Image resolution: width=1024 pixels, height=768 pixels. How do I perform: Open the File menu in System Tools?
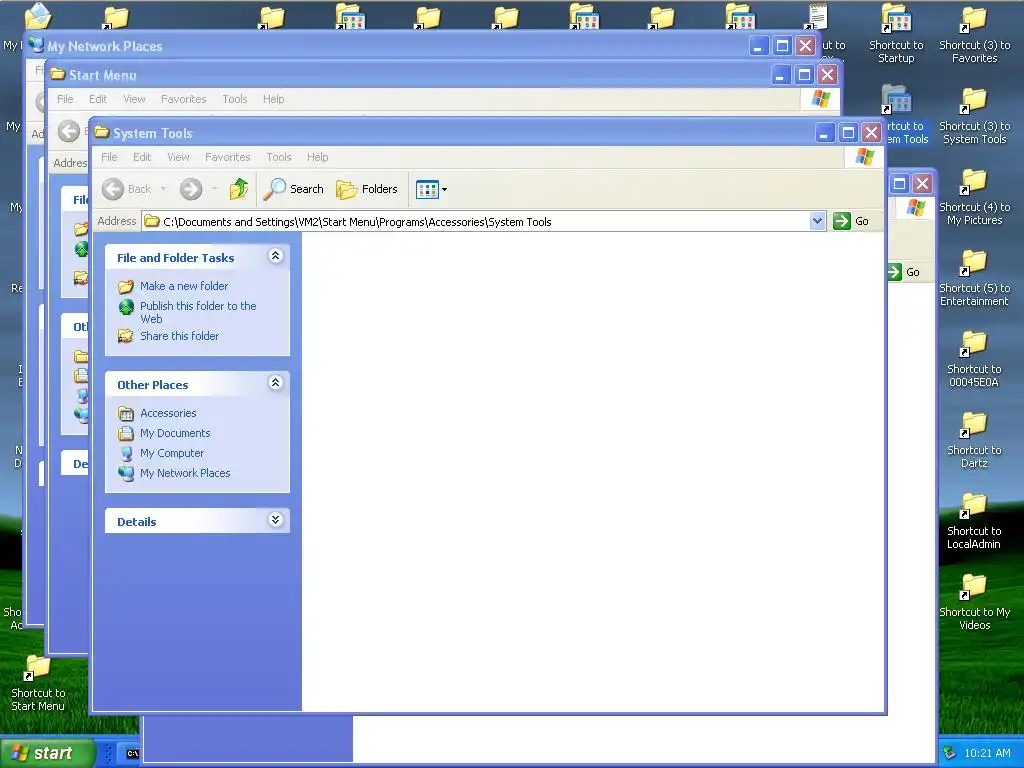coord(109,157)
